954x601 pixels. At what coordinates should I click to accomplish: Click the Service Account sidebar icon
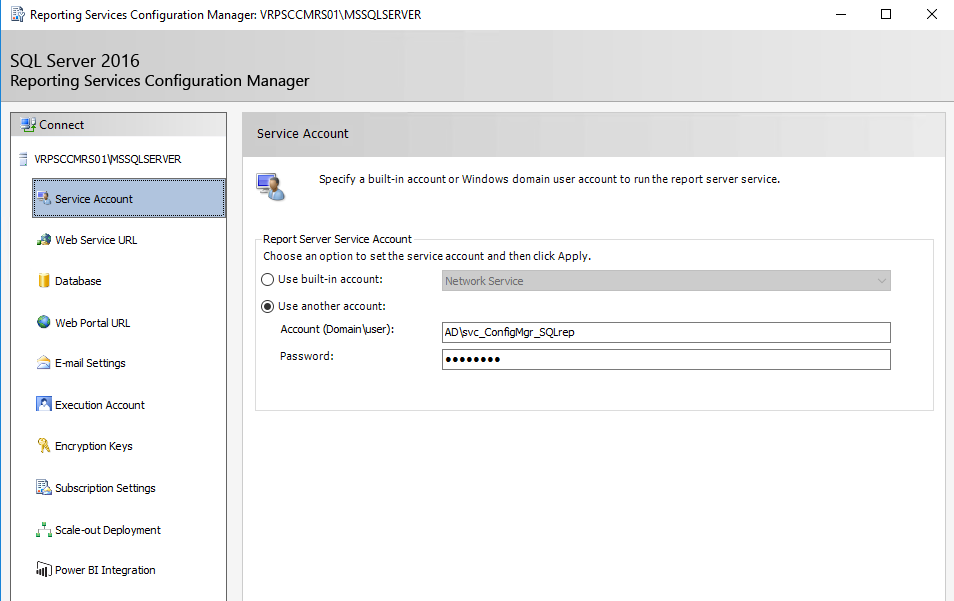tap(44, 198)
